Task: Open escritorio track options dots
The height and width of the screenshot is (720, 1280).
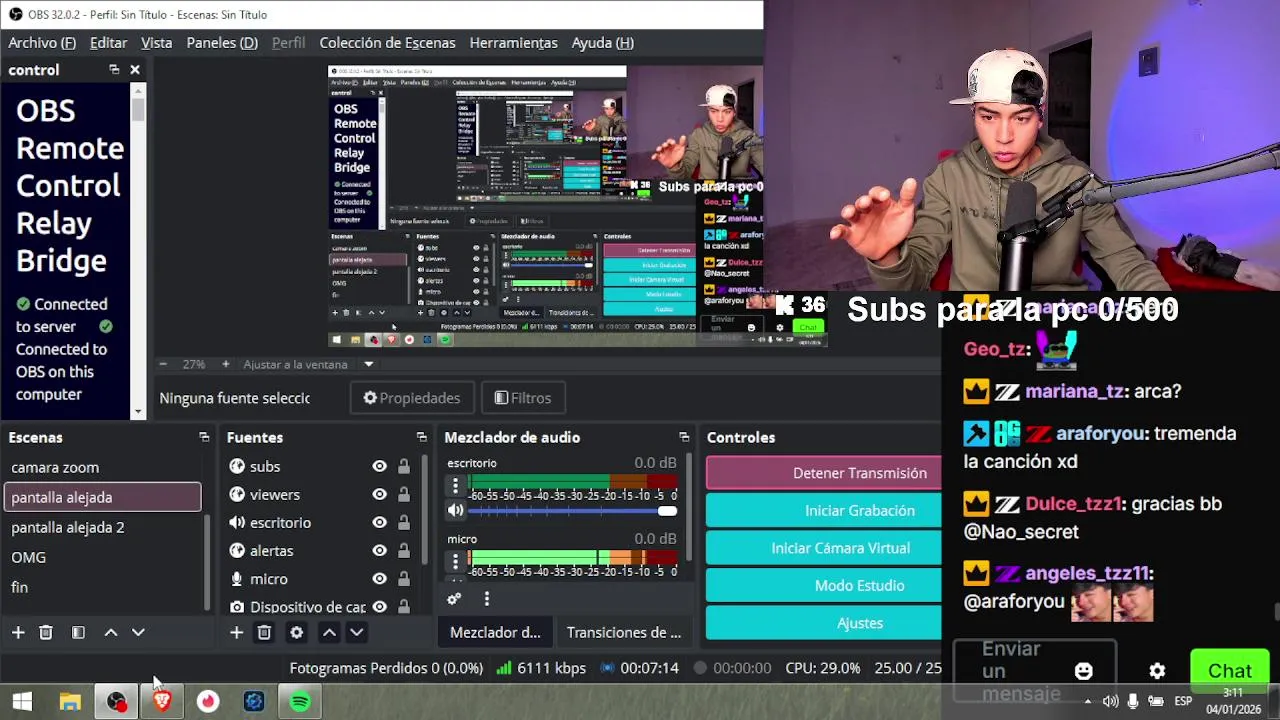Action: [x=455, y=486]
